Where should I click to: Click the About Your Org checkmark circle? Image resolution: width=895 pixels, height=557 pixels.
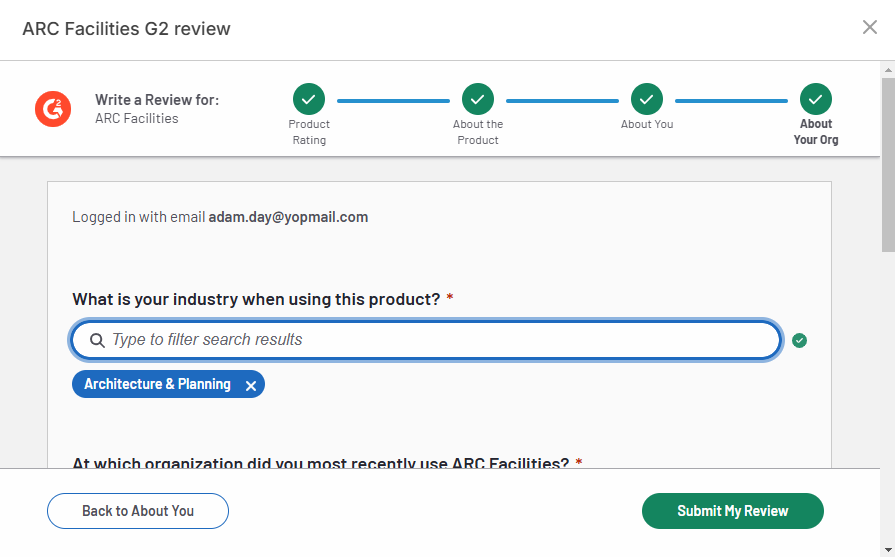816,99
